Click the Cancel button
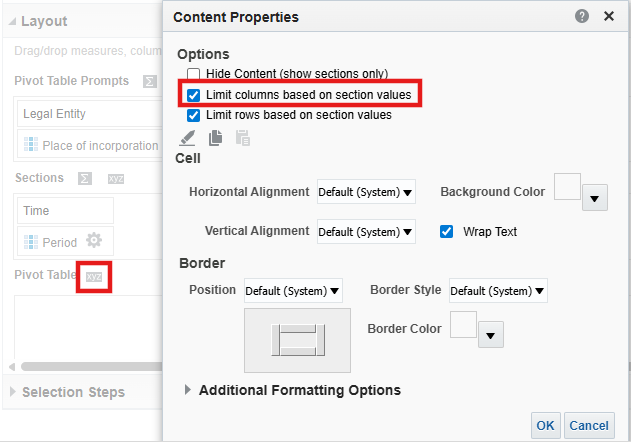 pos(588,425)
